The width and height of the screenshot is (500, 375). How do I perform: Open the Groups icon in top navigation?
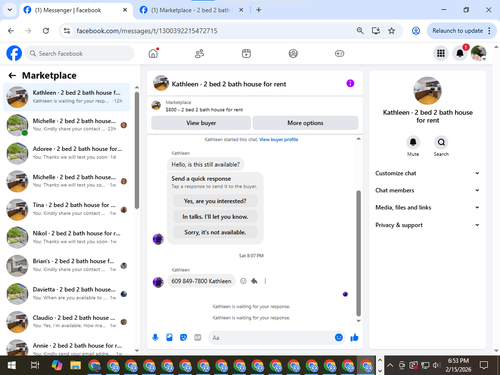click(293, 53)
